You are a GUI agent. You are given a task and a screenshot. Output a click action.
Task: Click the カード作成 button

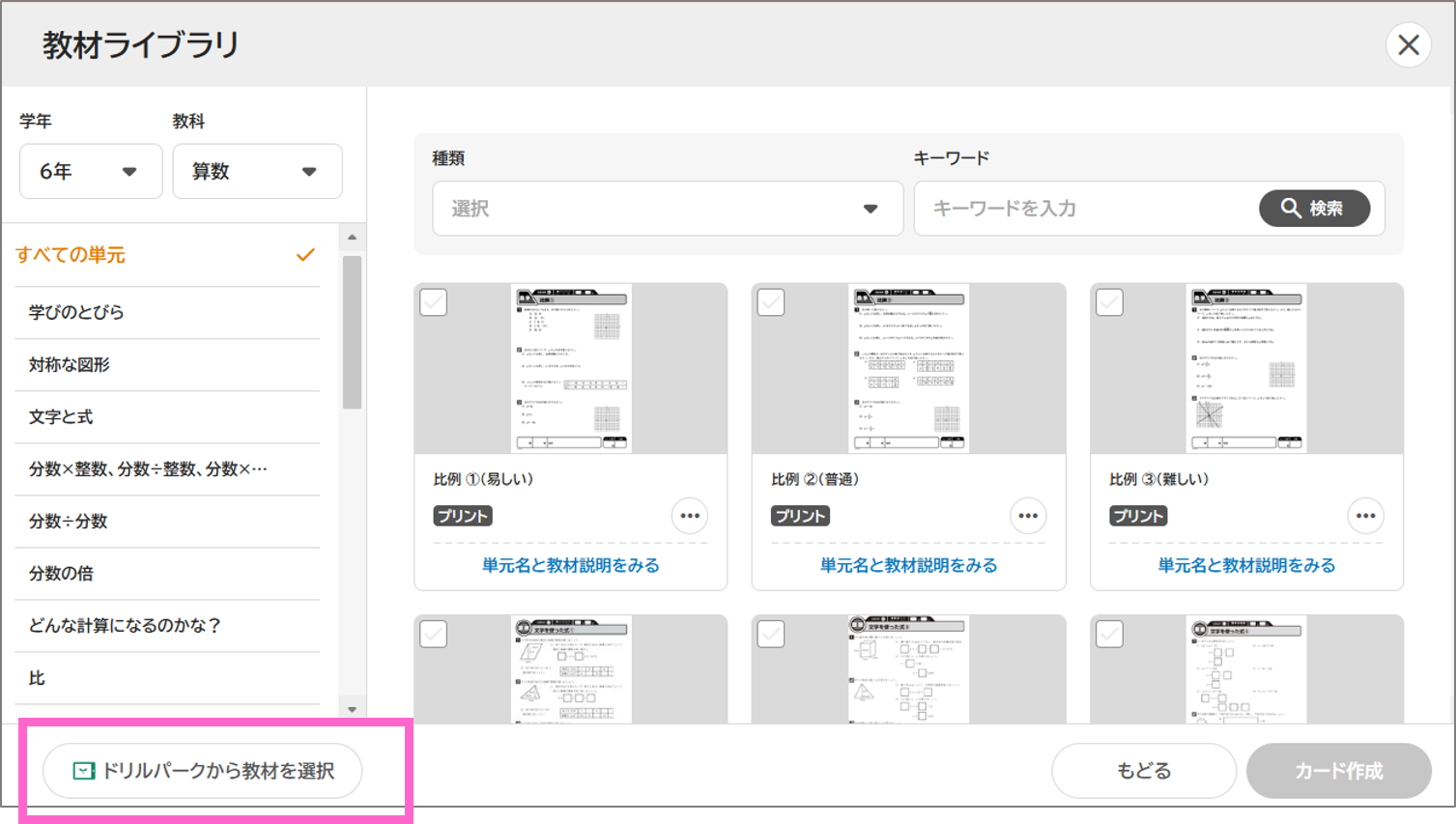point(1339,771)
